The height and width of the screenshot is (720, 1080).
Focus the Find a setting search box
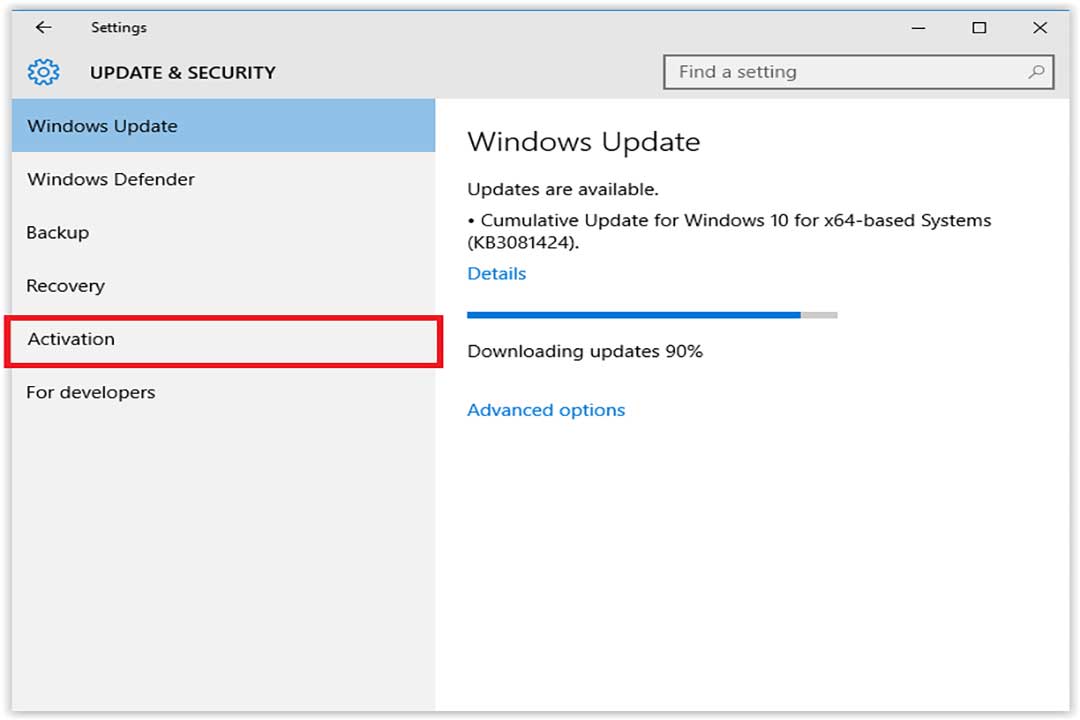coord(858,72)
